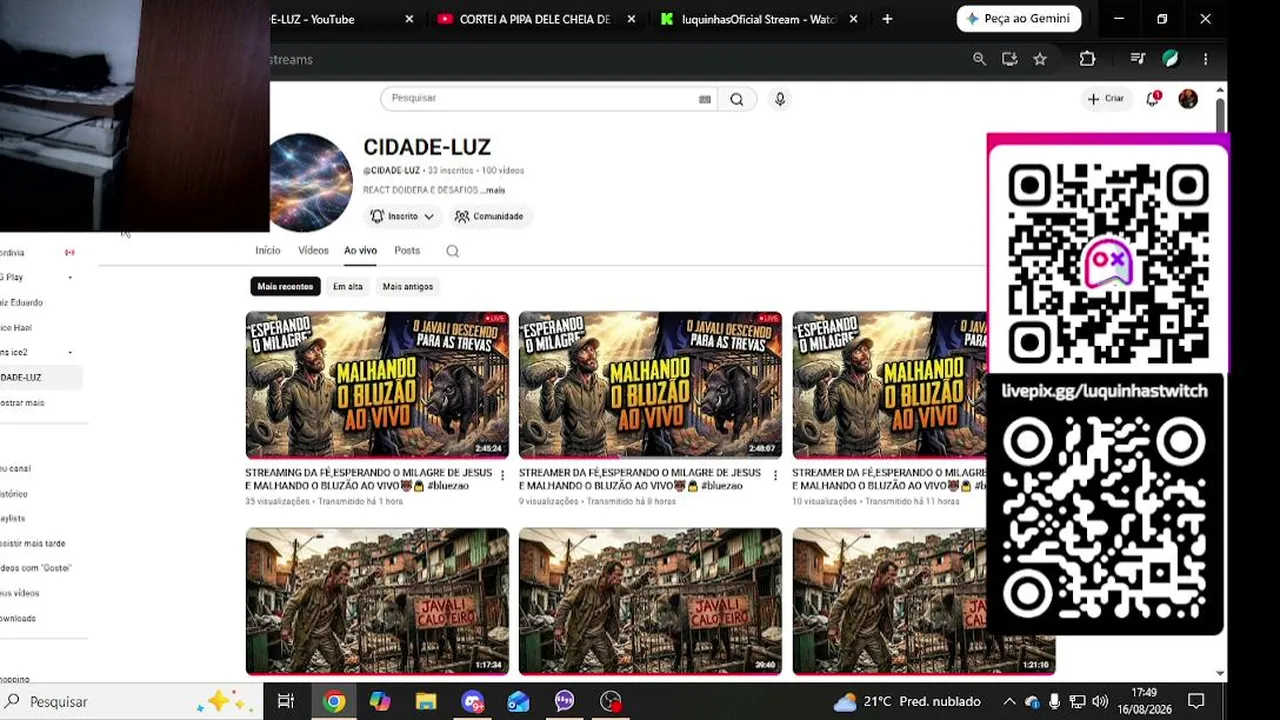1280x720 pixels.
Task: Switch to the Posts channel tab
Action: point(407,251)
